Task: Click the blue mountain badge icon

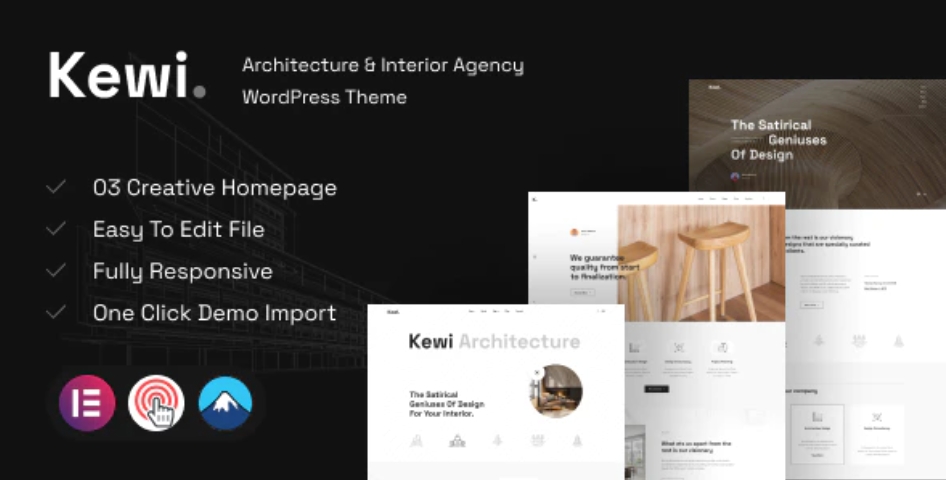Action: [226, 403]
